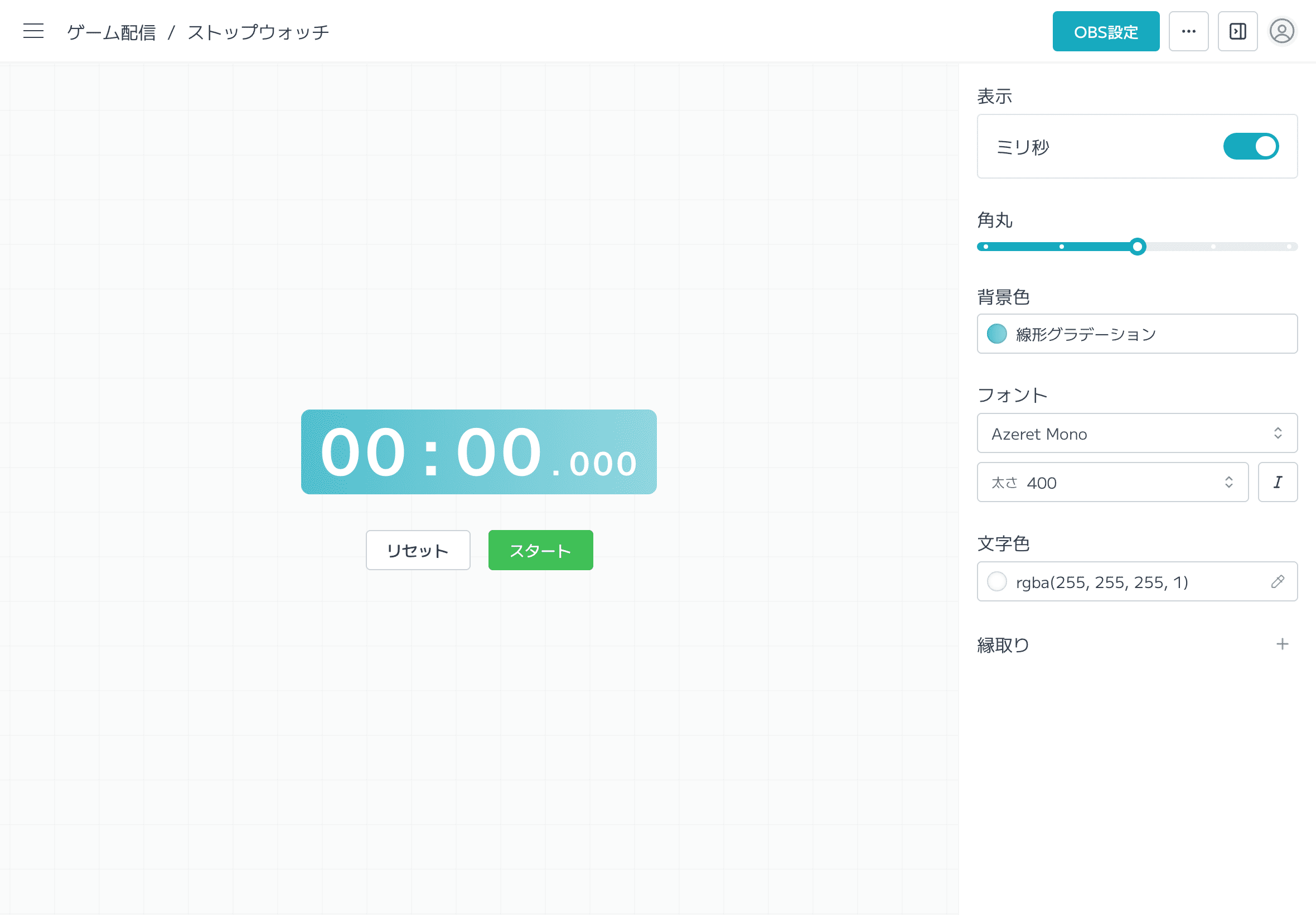Screen dimensions: 1316x915
Task: Open the hamburger menu
Action: pyautogui.click(x=33, y=32)
